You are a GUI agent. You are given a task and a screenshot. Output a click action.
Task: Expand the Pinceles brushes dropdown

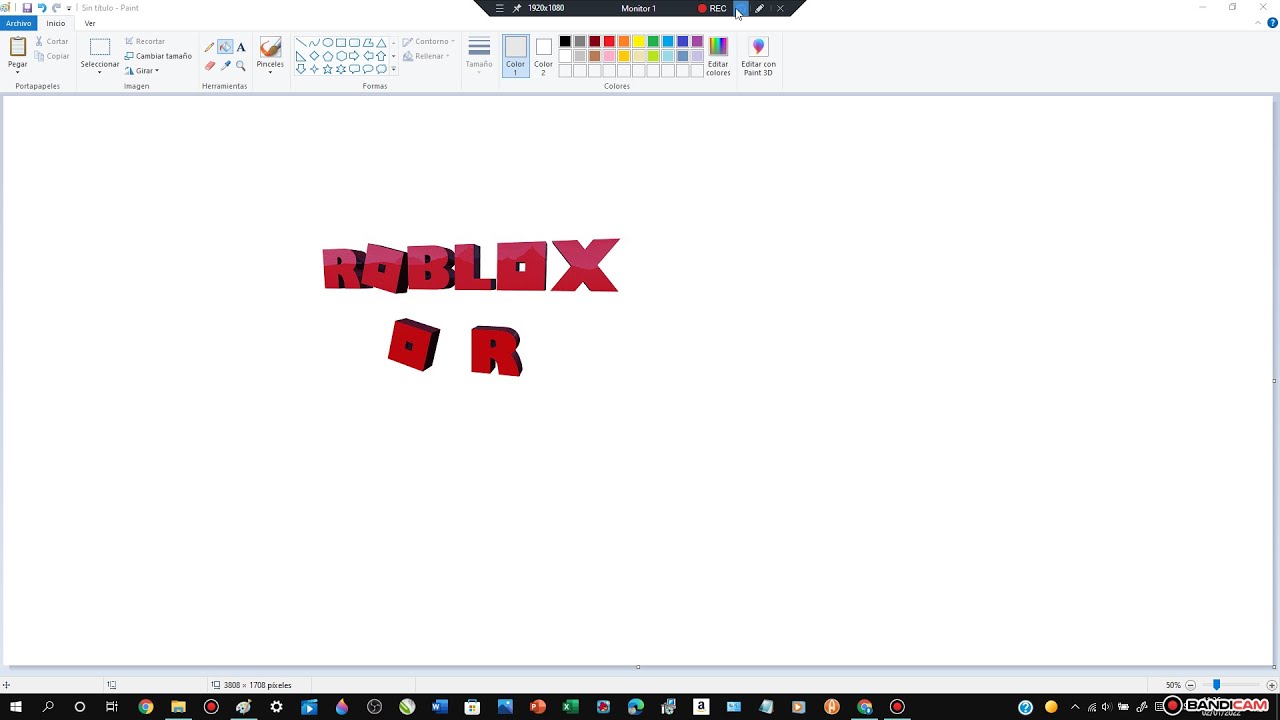click(270, 72)
